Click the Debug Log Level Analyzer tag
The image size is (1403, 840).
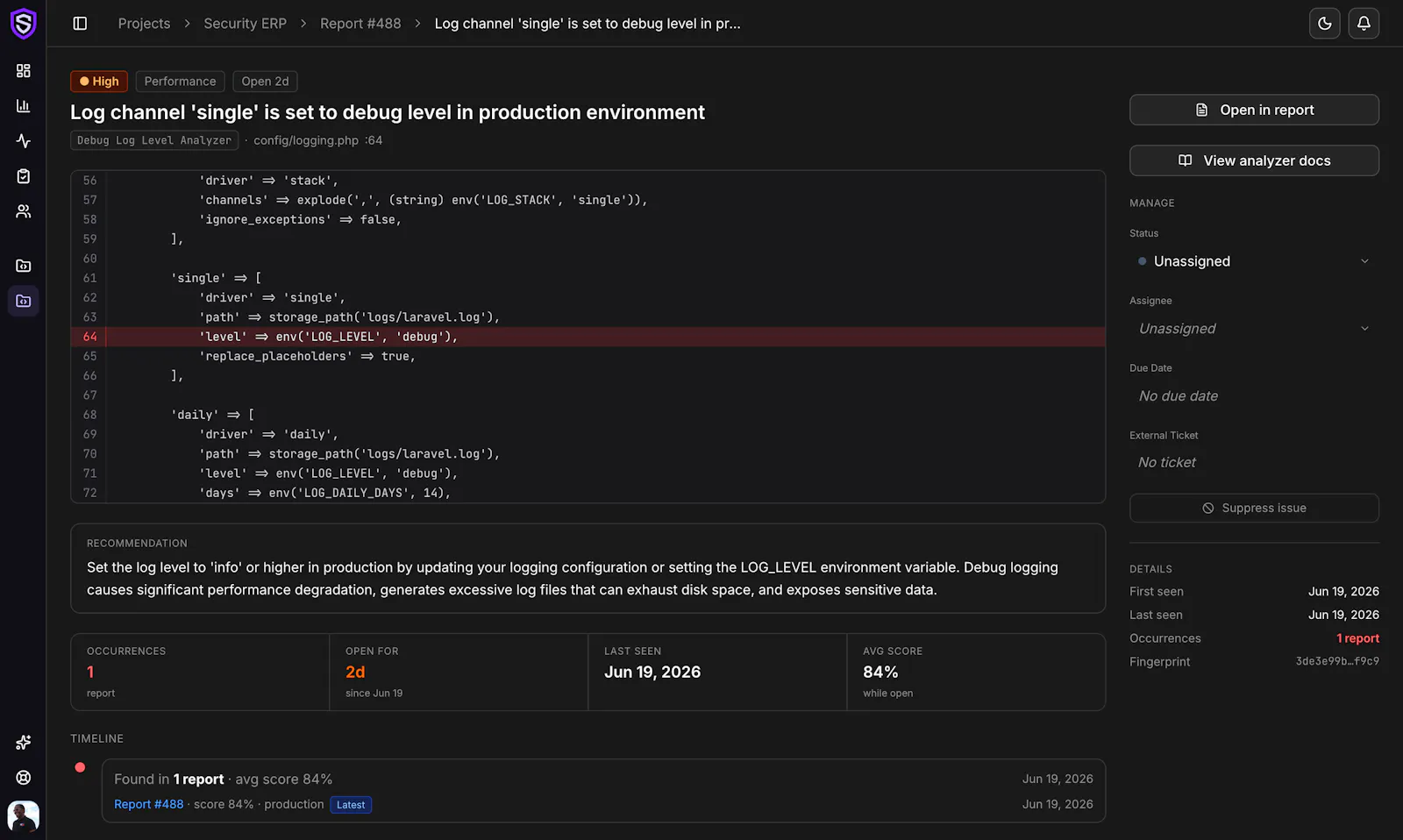pyautogui.click(x=154, y=140)
